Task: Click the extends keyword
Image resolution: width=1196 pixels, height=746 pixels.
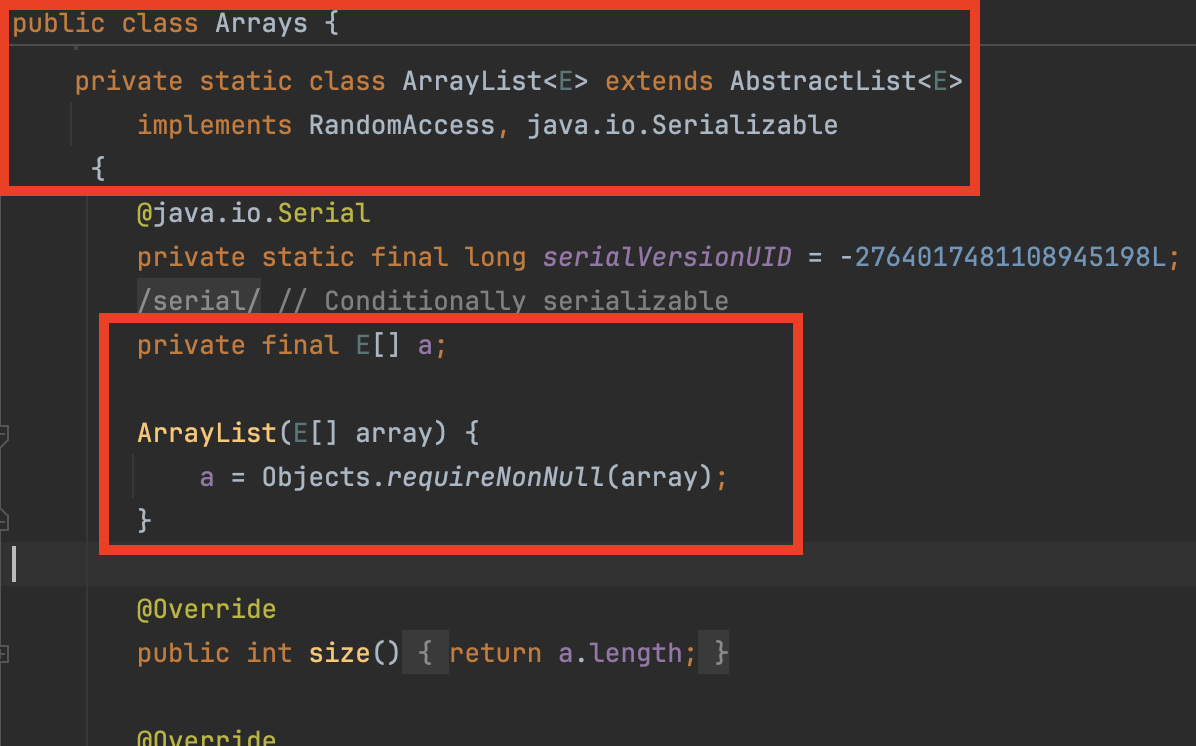Action: 659,81
